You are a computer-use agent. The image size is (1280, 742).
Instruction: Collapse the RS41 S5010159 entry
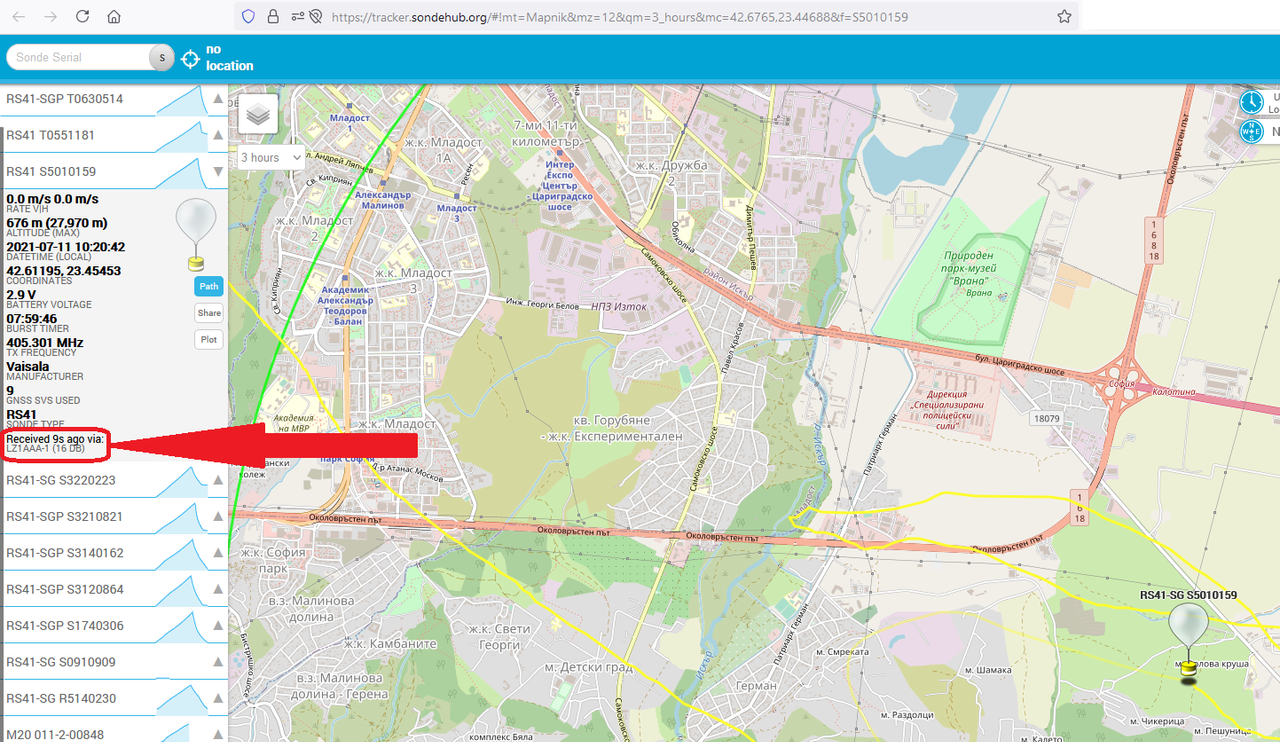click(x=217, y=171)
